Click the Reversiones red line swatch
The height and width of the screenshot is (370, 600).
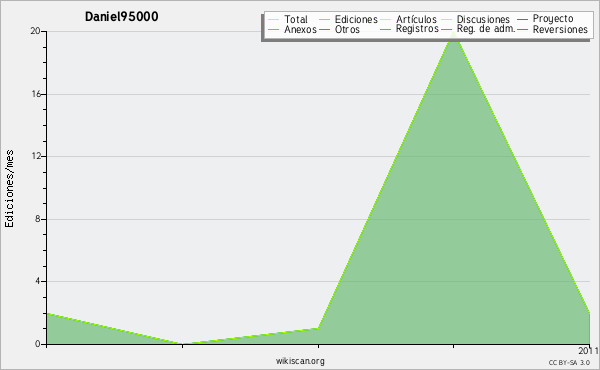522,30
